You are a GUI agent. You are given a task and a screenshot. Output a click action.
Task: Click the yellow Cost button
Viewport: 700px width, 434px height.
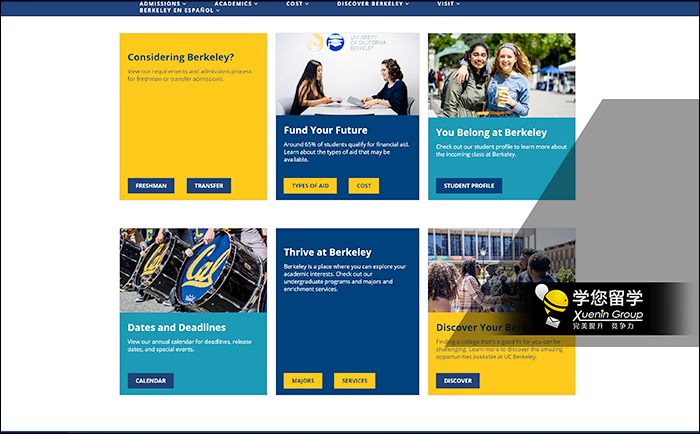[363, 186]
